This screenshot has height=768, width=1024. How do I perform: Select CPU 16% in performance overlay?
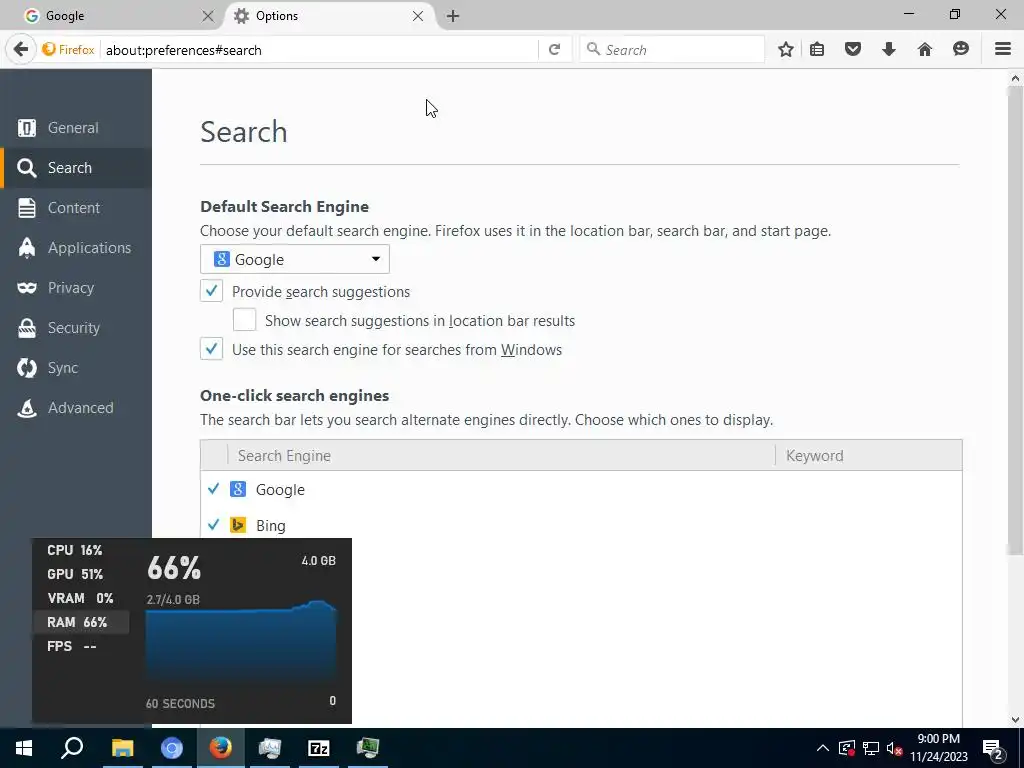81,550
